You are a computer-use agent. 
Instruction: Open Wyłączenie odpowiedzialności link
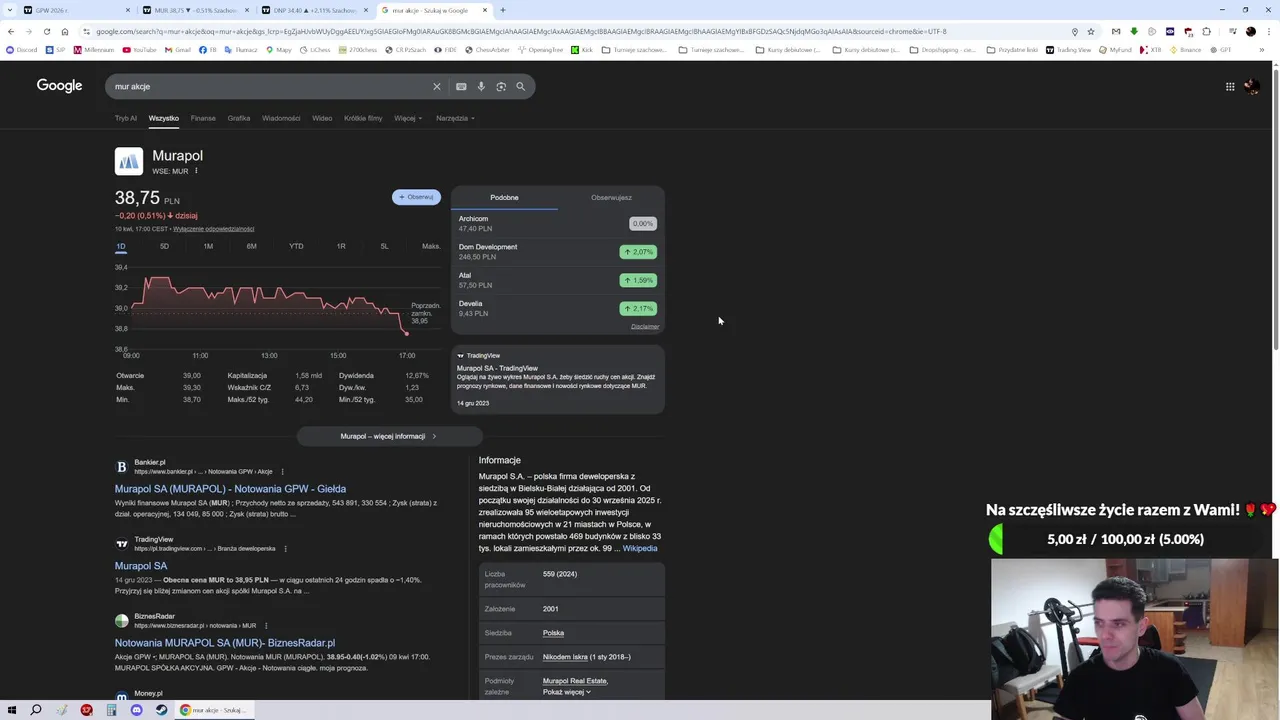213,229
